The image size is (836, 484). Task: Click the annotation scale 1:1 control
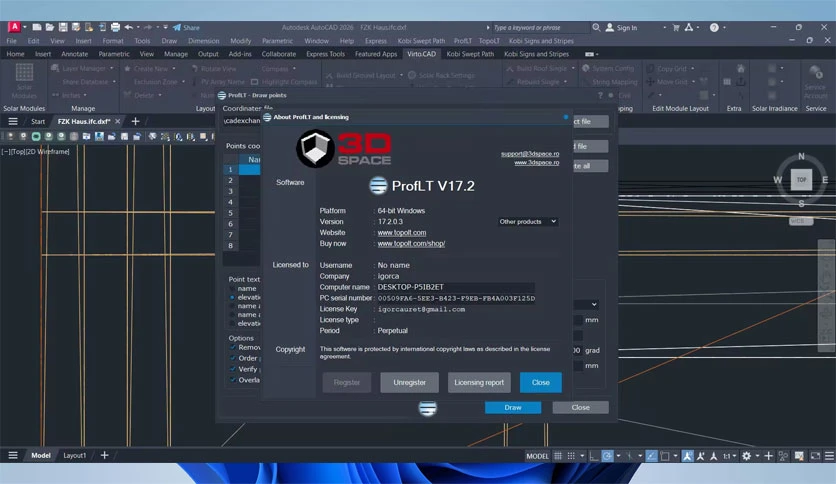point(727,456)
